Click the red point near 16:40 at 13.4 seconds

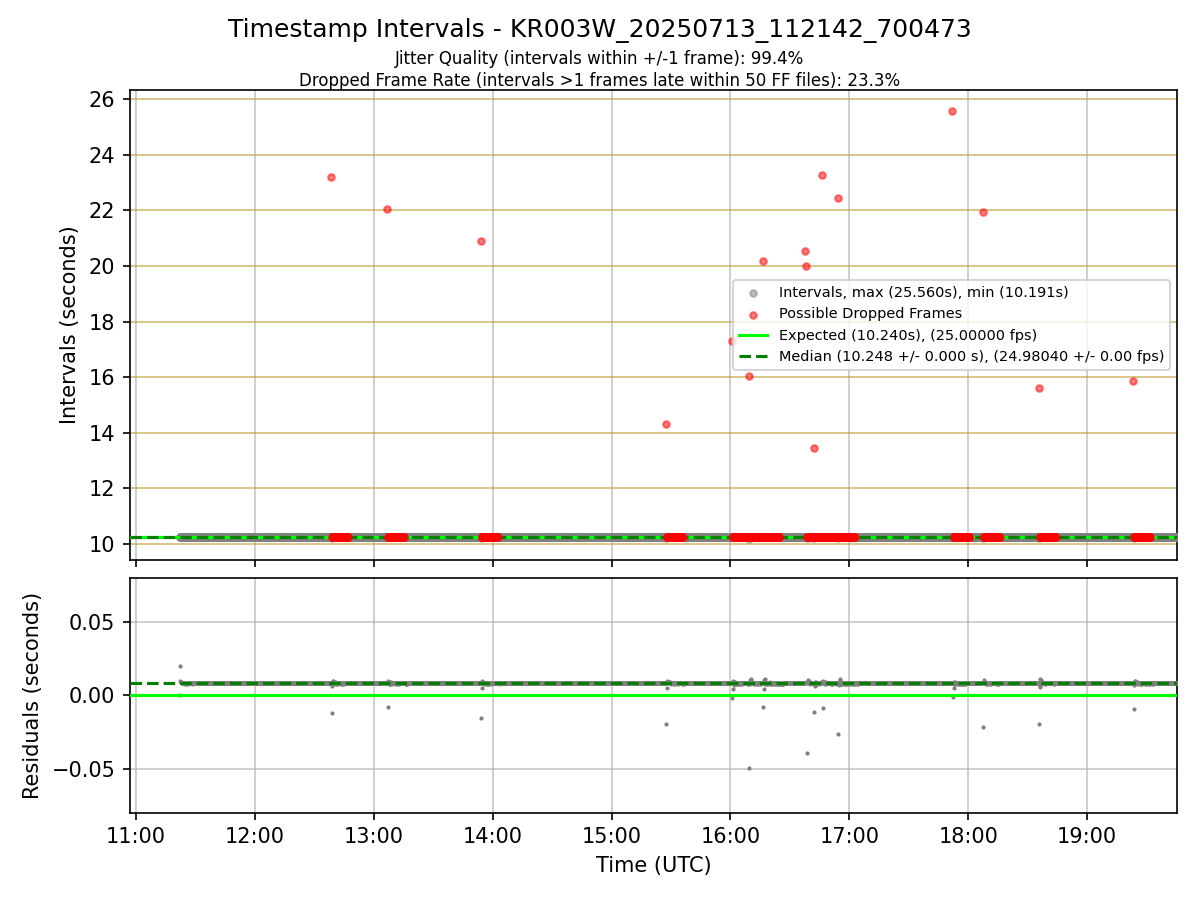814,448
